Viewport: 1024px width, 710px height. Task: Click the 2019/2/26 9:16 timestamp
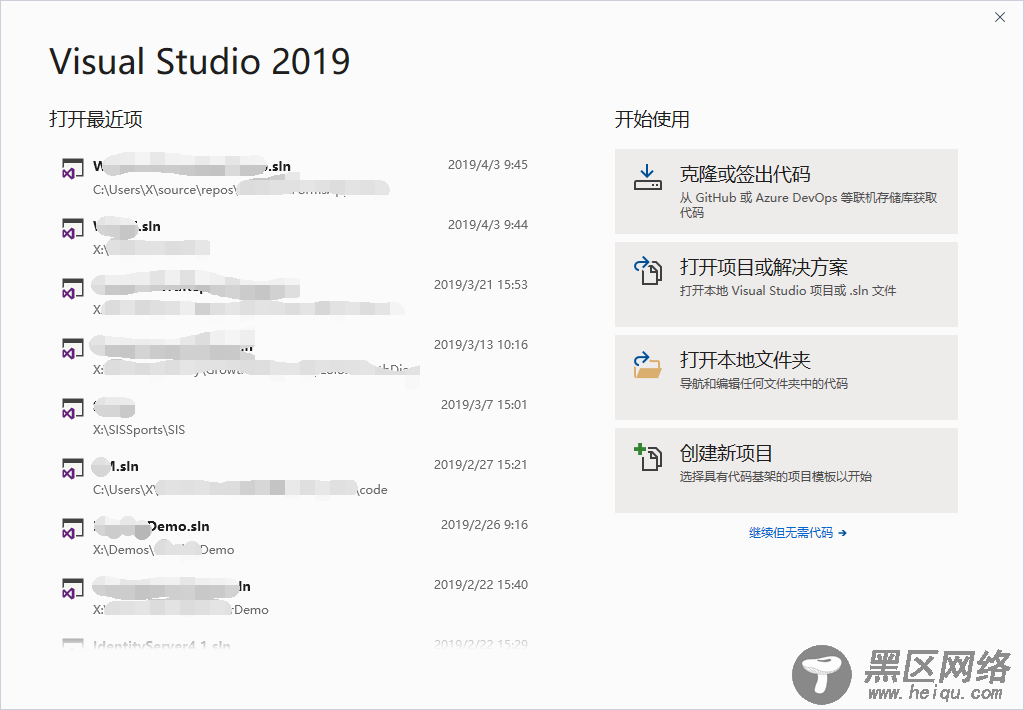(485, 524)
